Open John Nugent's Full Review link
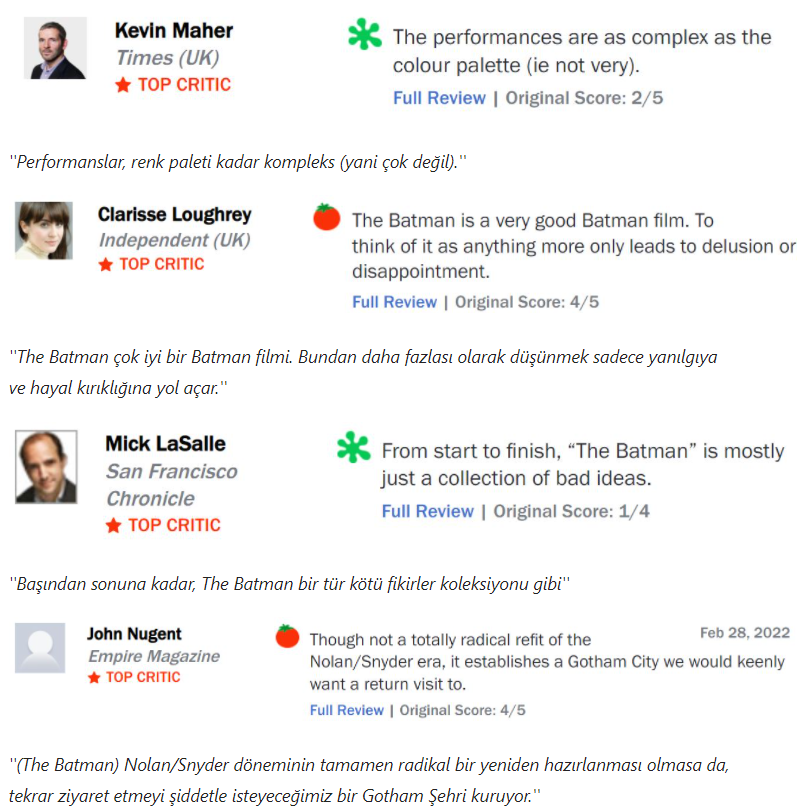 click(346, 710)
